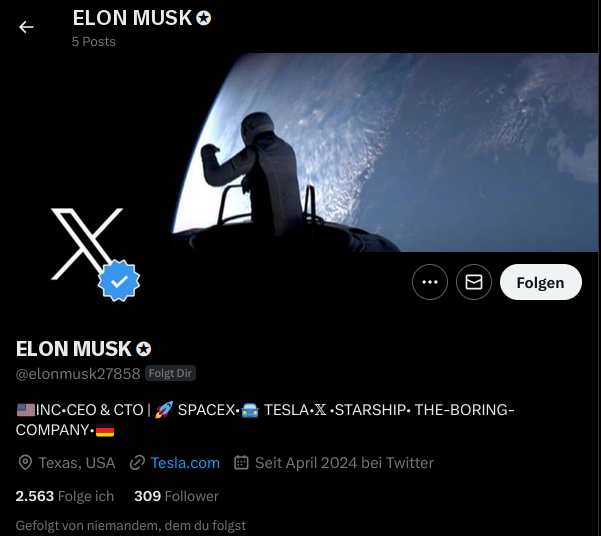View the 2.563 Folge ich list
This screenshot has height=536, width=601.
click(65, 496)
